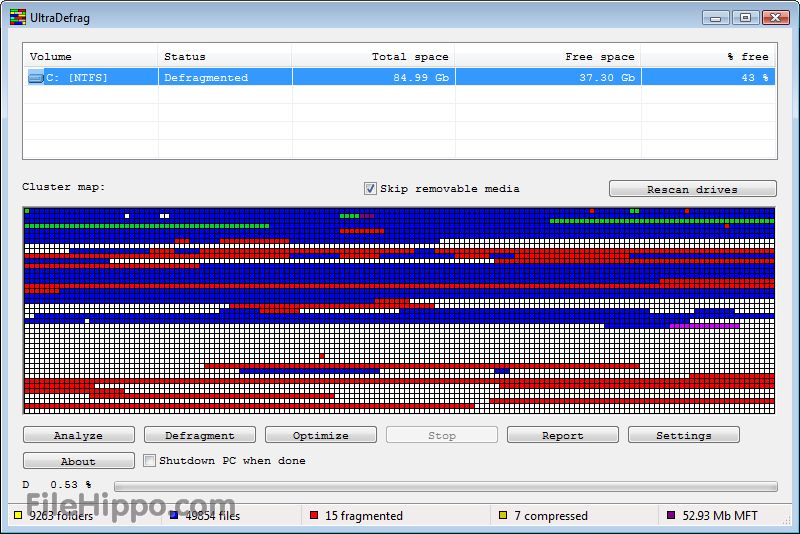This screenshot has height=534, width=800.
Task: Click the Optimize button
Action: 321,435
